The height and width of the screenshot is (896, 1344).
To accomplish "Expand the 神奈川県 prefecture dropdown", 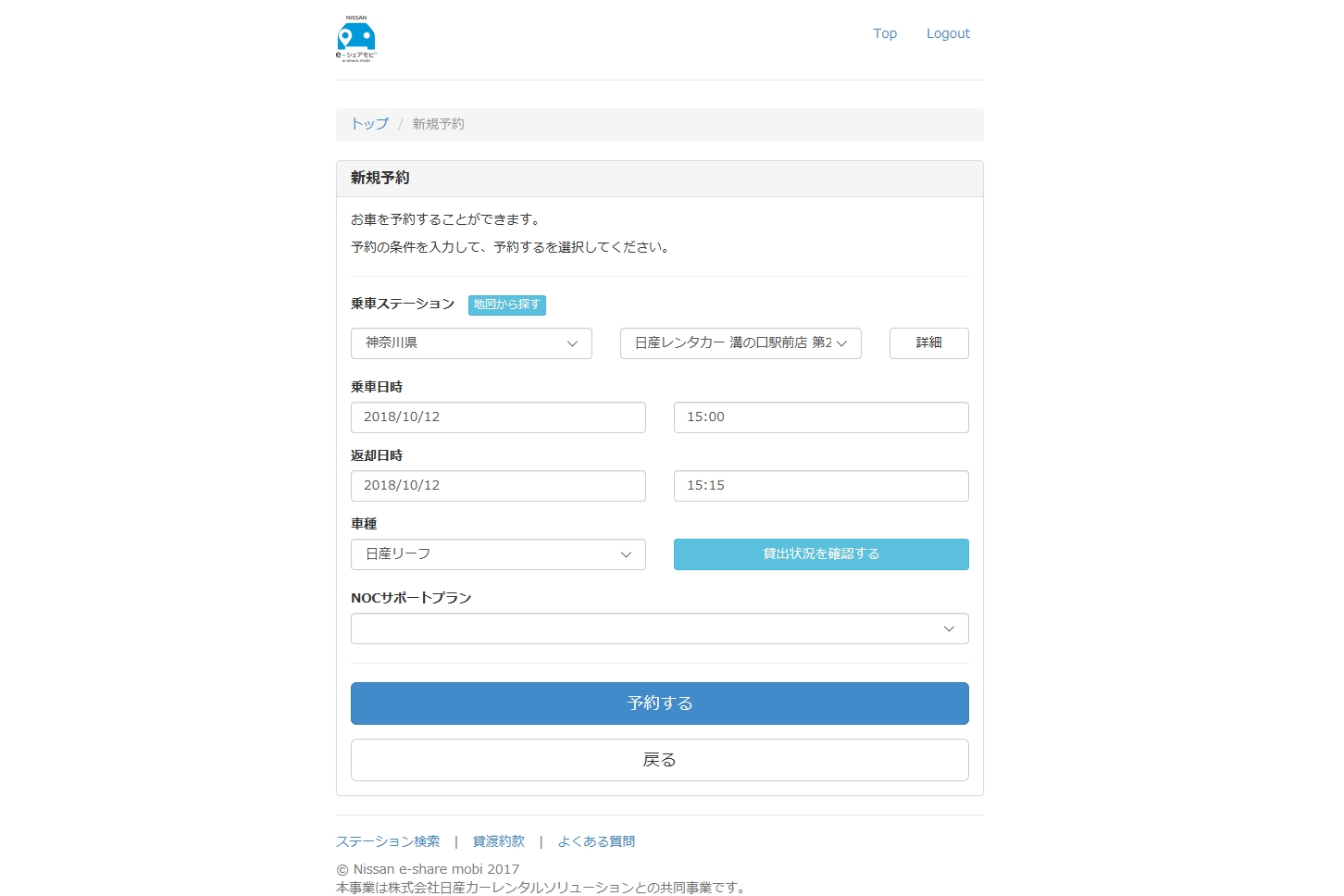I will point(471,343).
